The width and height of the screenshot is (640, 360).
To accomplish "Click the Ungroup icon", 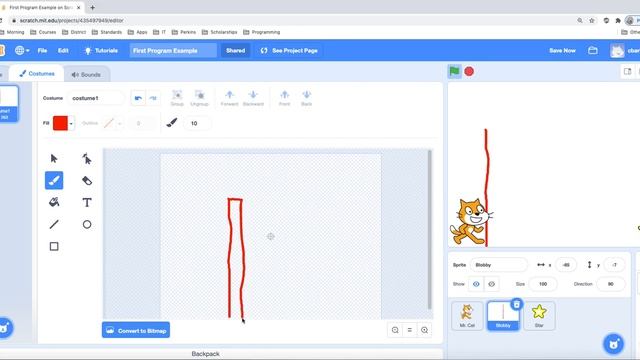I will coord(199,98).
